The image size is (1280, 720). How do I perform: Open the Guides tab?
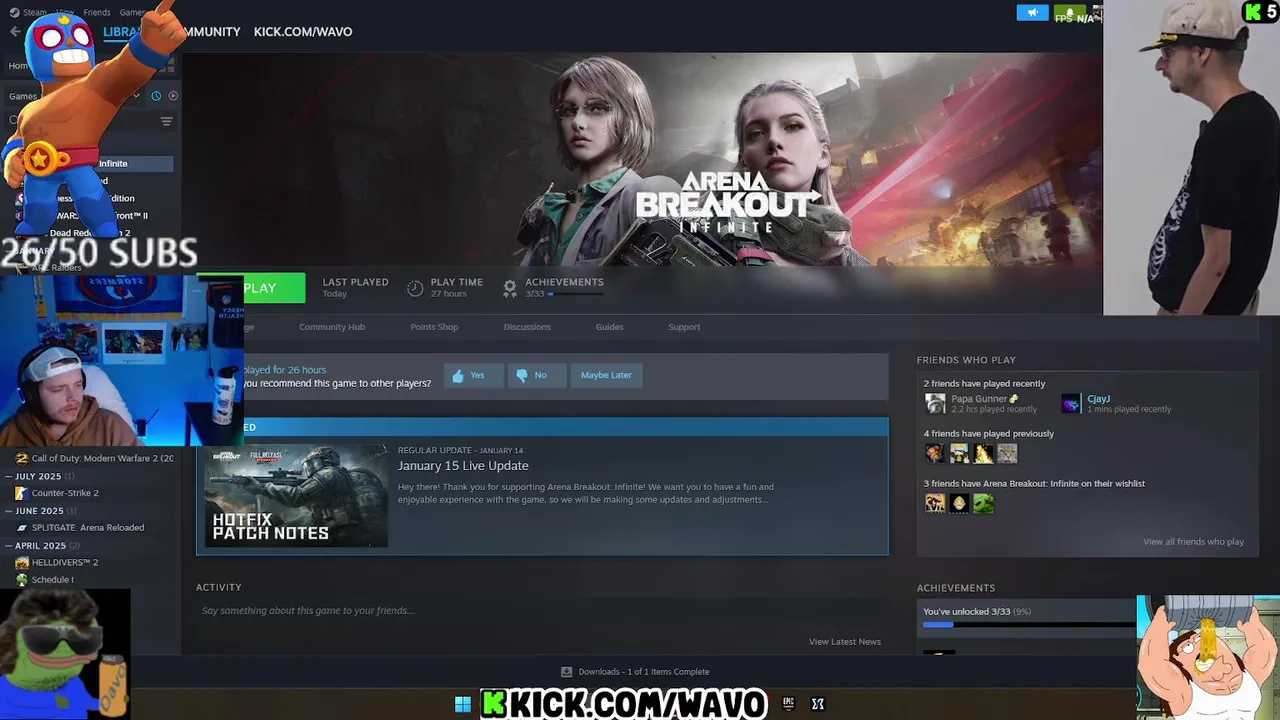[x=609, y=327]
